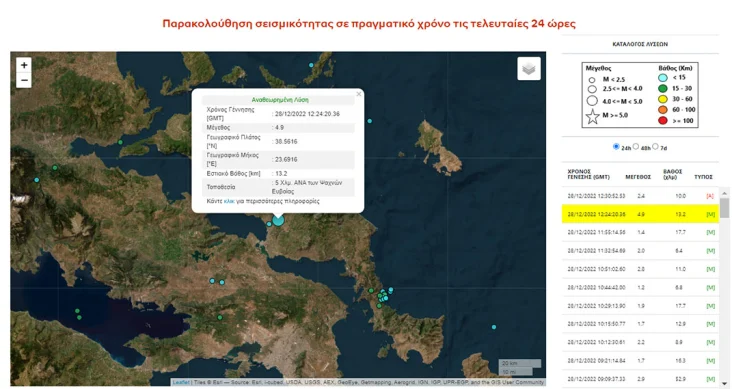
Task: Select the highlighted 12:24:20 magnitude 4.9 row
Action: [x=640, y=214]
